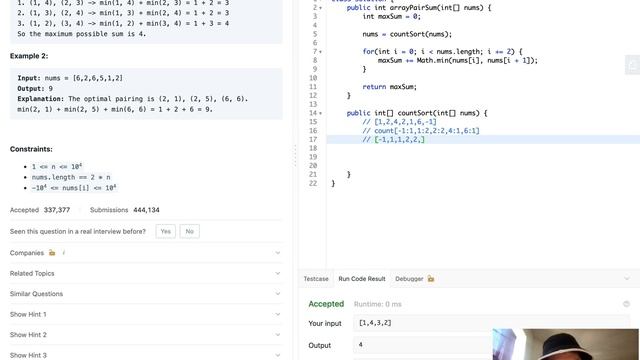The width and height of the screenshot is (640, 360).
Task: Open the Debugger tab
Action: [409, 279]
